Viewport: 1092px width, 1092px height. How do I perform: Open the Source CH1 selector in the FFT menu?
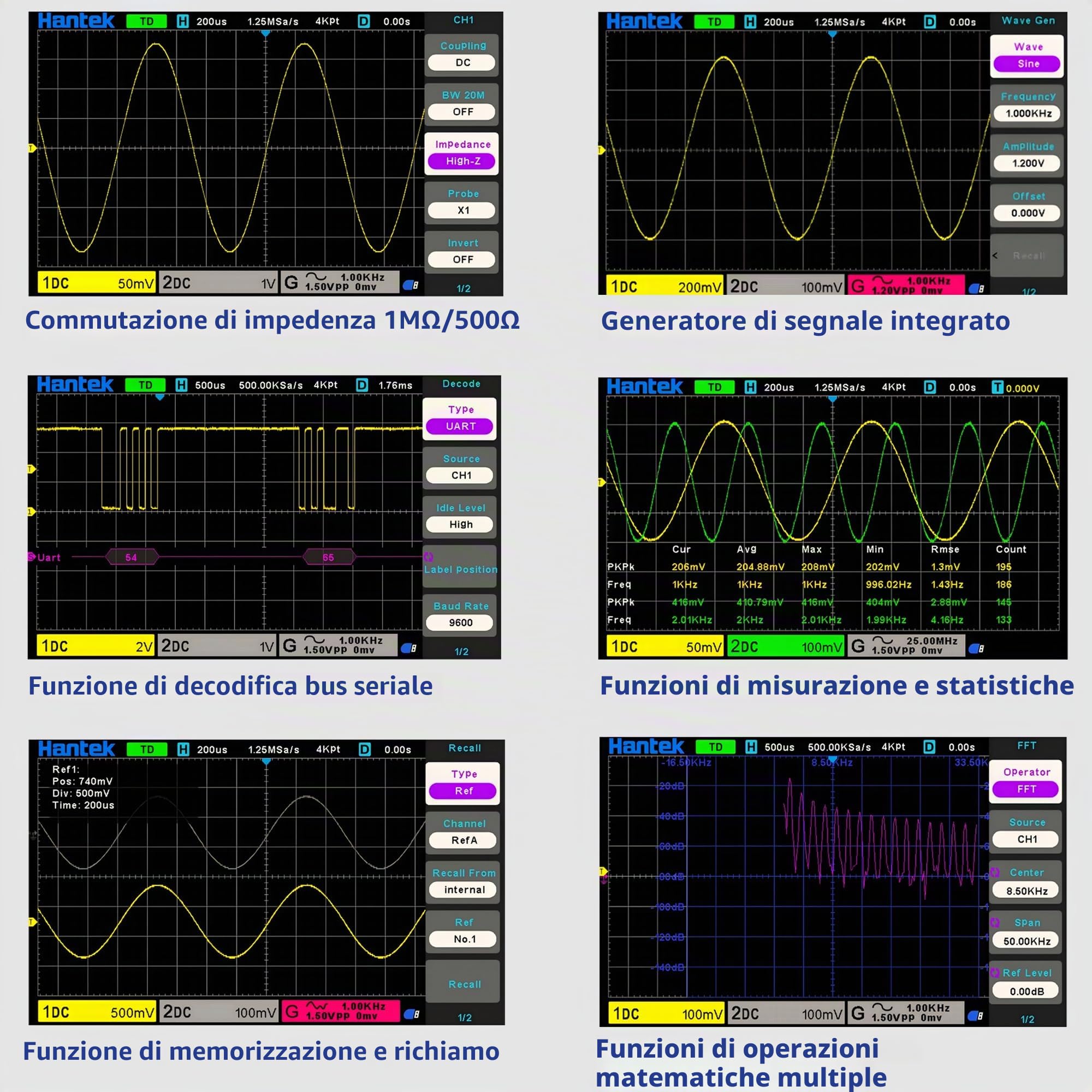point(1026,832)
